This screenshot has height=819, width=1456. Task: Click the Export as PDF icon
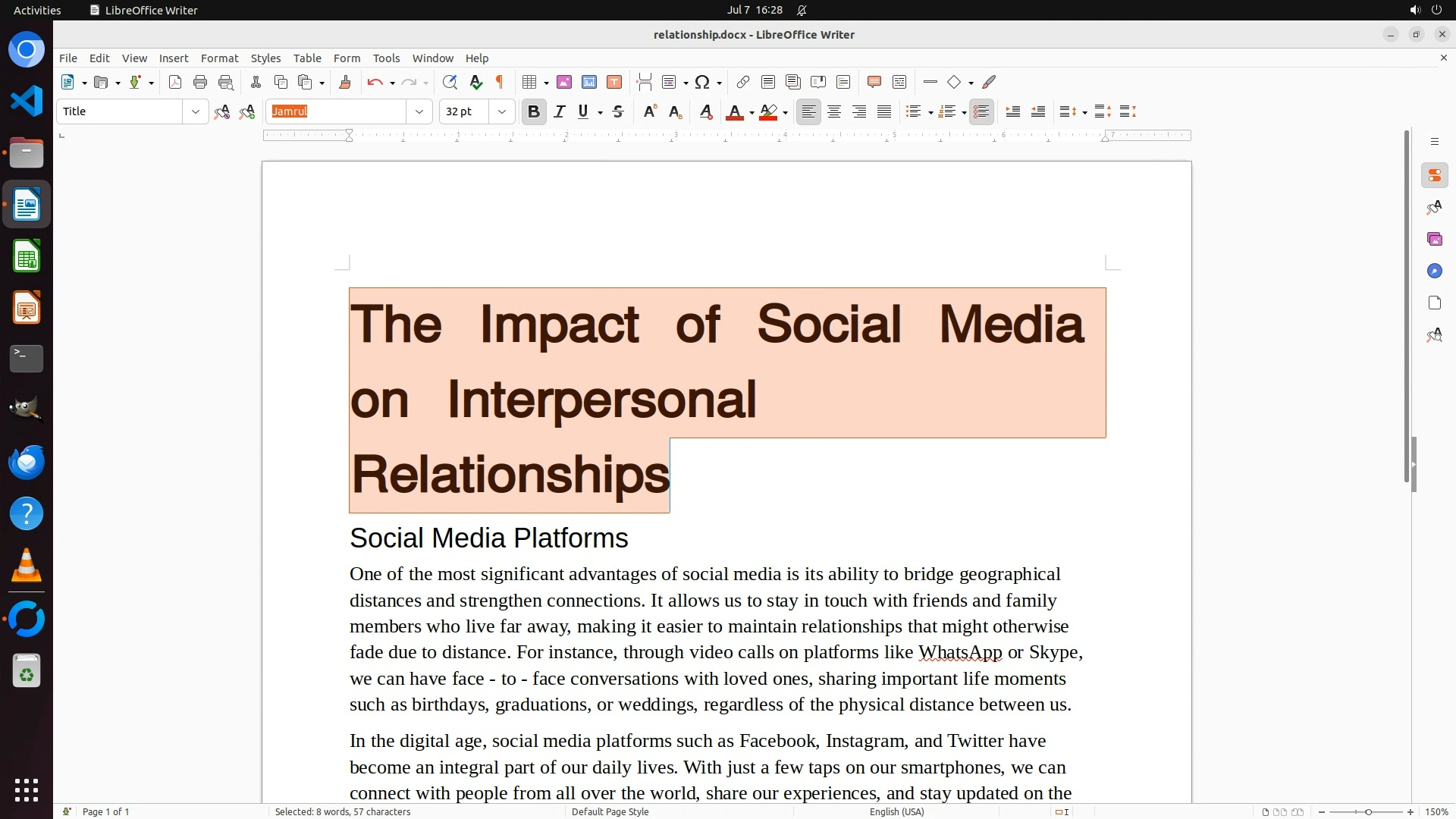pos(175,83)
